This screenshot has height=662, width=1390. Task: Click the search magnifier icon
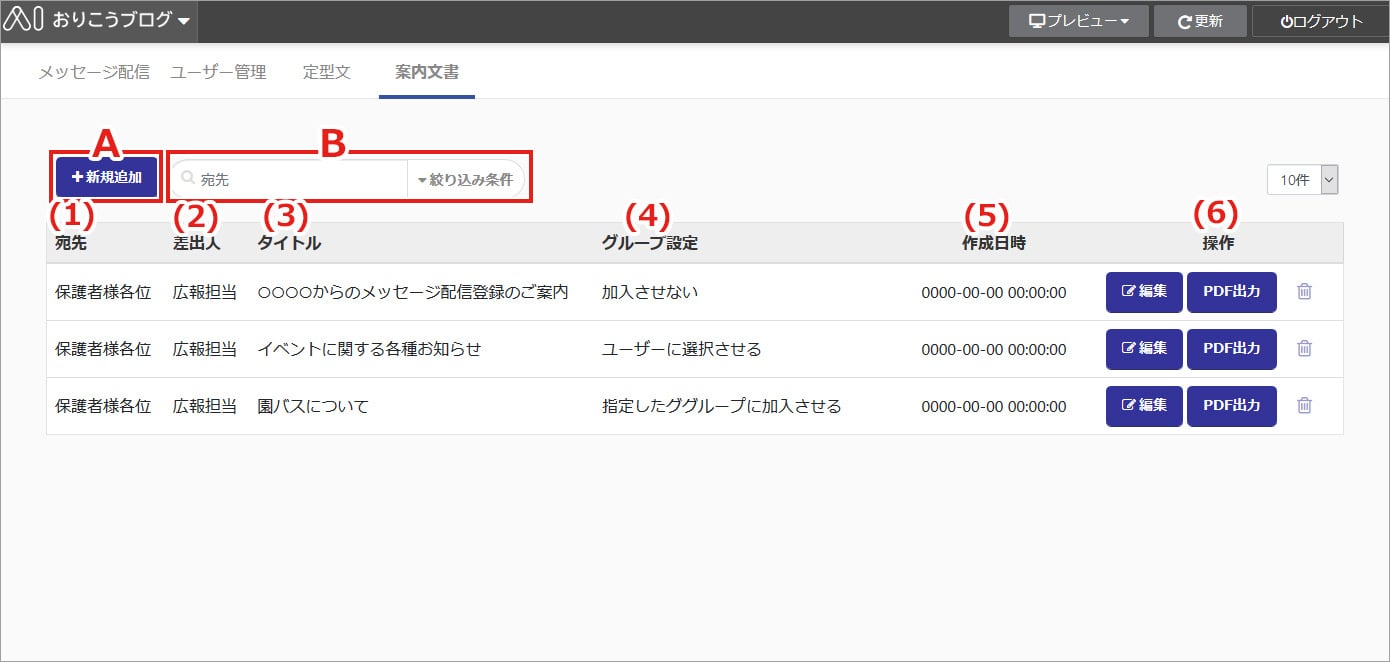[x=187, y=179]
